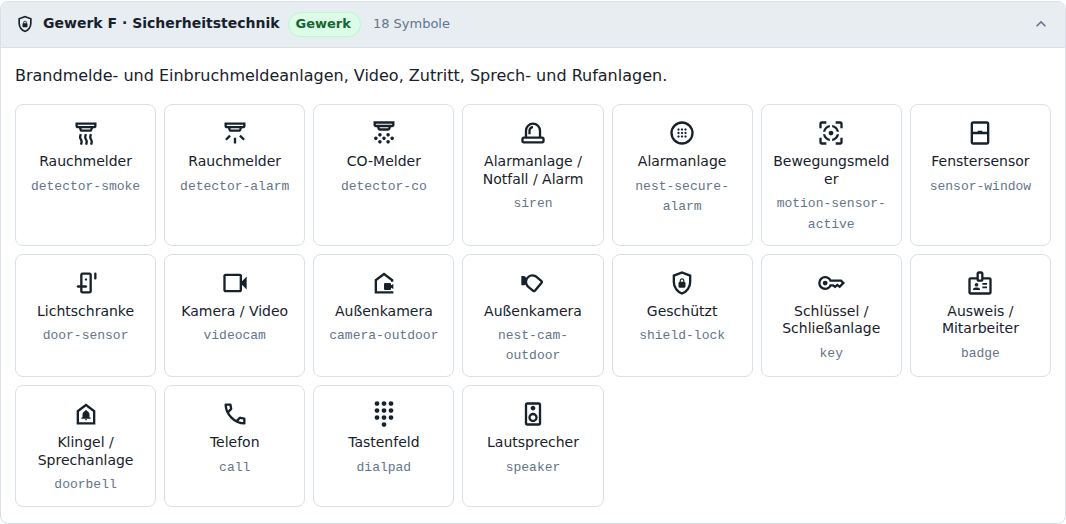Choose the Fenstersensor icon

click(980, 133)
